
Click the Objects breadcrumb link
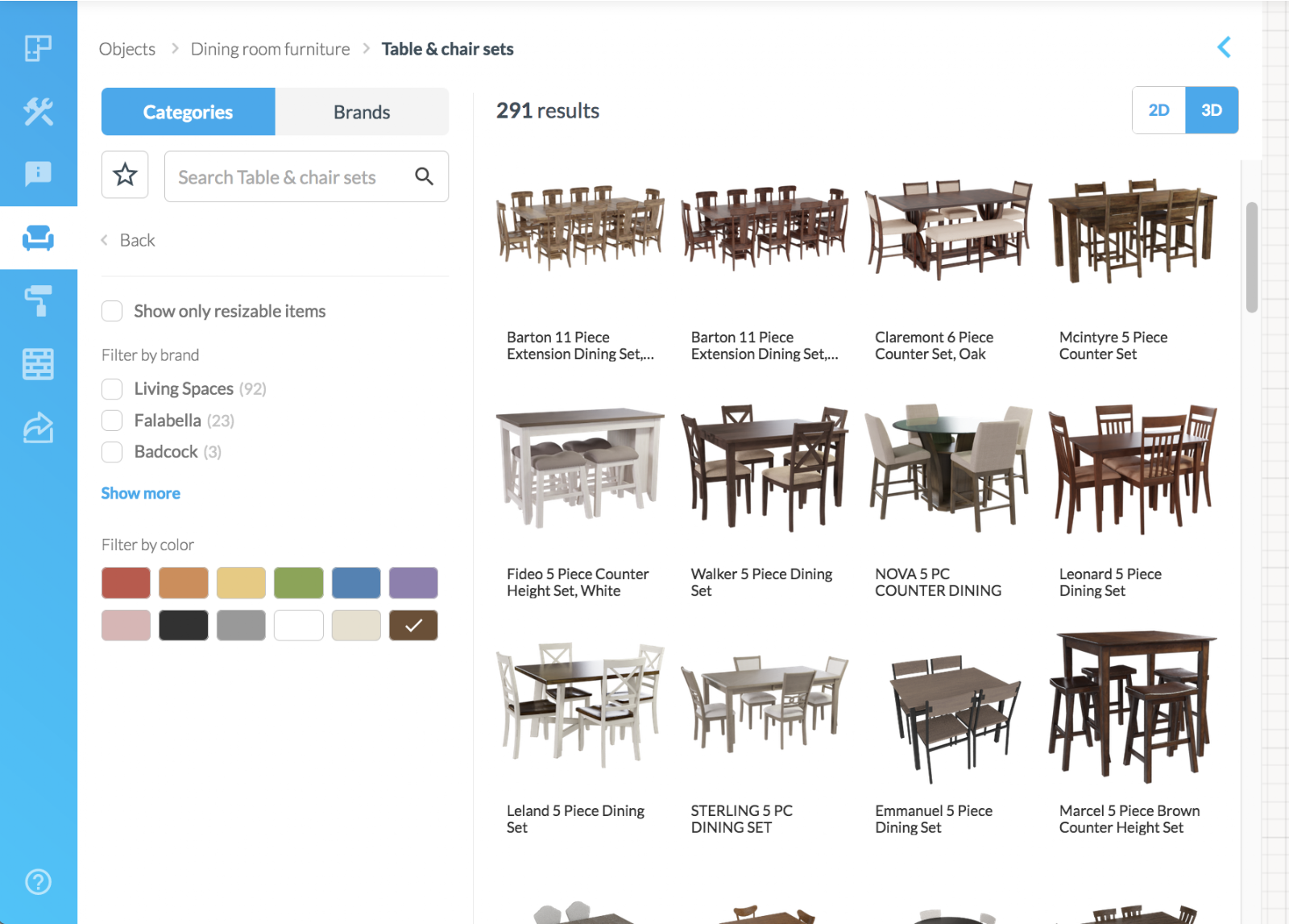127,49
